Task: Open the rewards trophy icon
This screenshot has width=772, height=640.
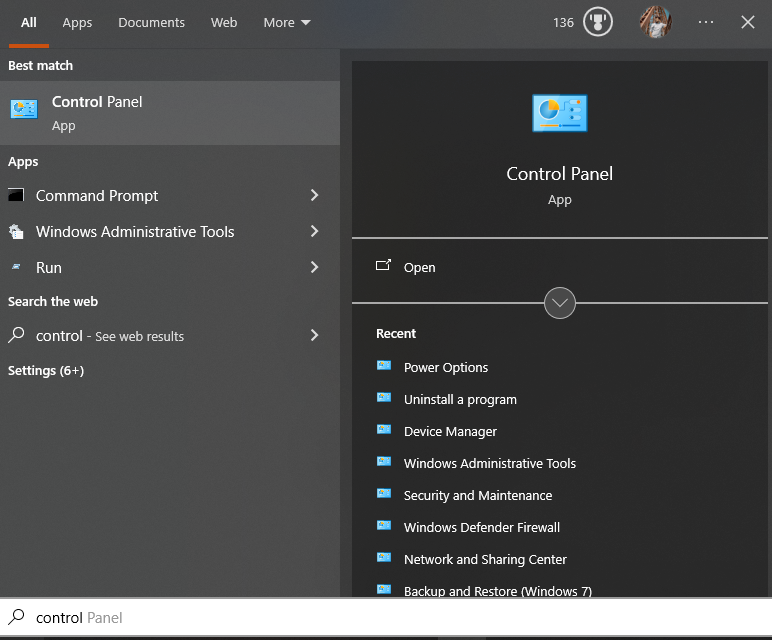Action: coord(598,22)
